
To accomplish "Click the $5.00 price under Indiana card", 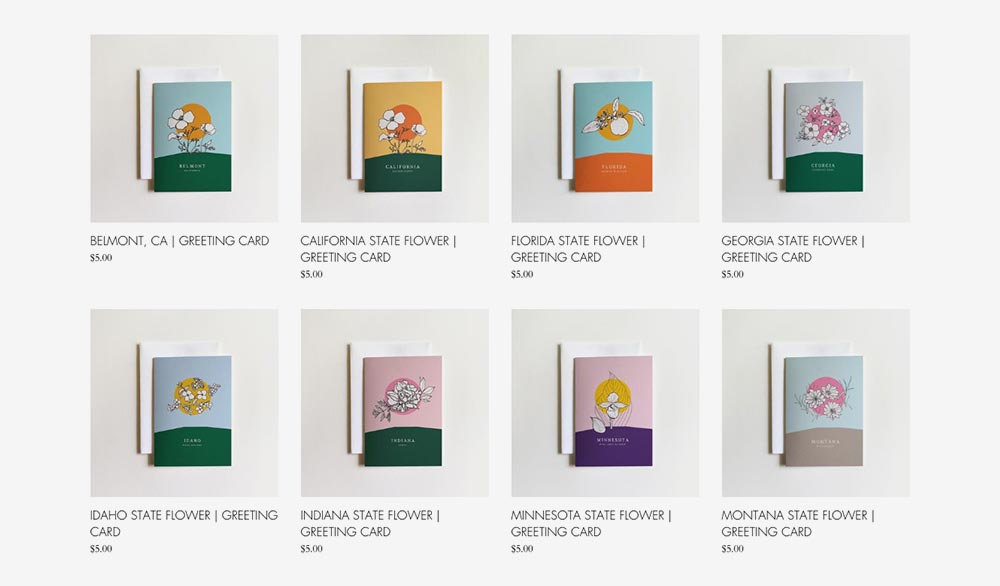I will click(x=311, y=549).
